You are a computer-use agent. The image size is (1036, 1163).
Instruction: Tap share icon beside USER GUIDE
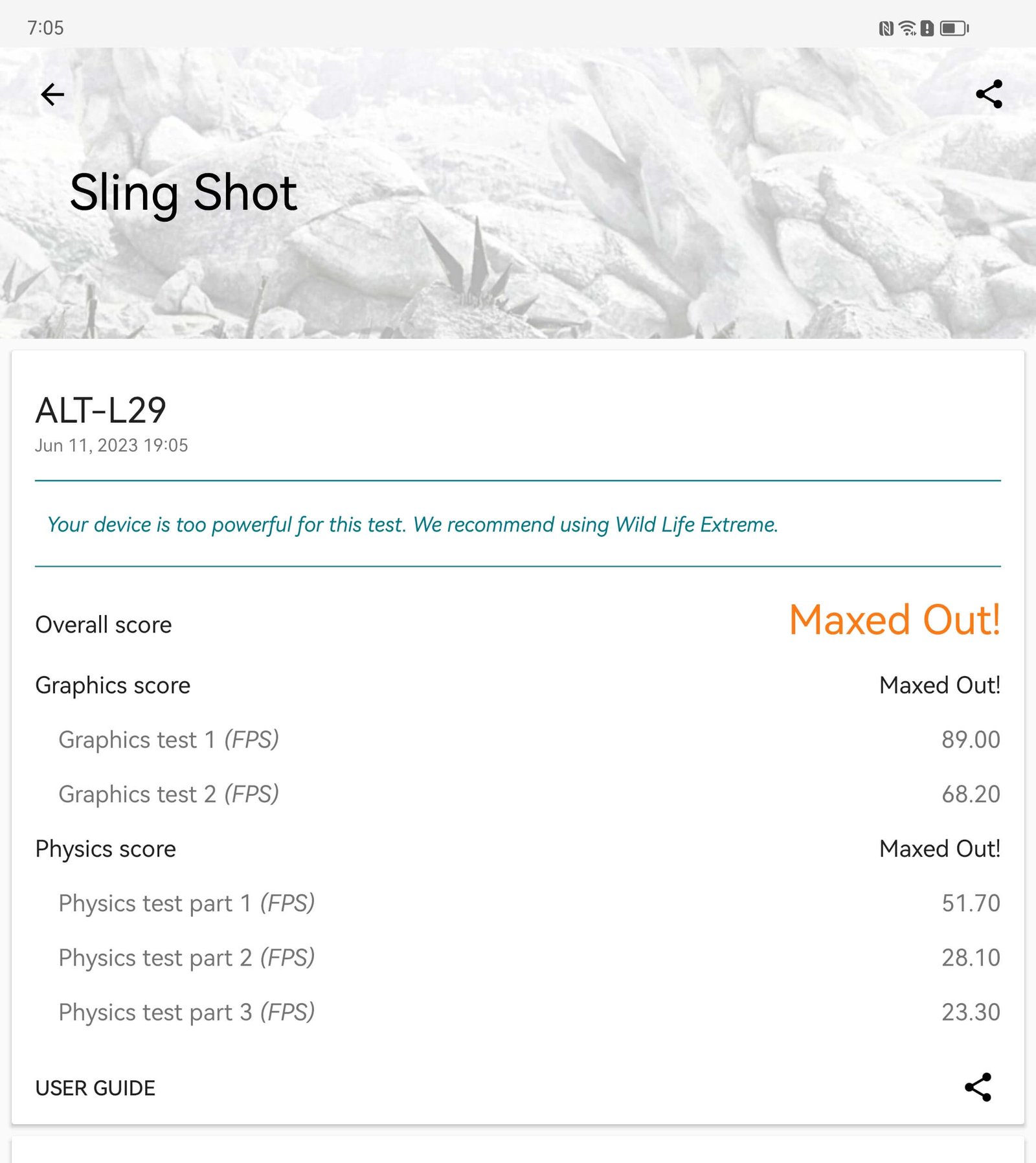[978, 1087]
